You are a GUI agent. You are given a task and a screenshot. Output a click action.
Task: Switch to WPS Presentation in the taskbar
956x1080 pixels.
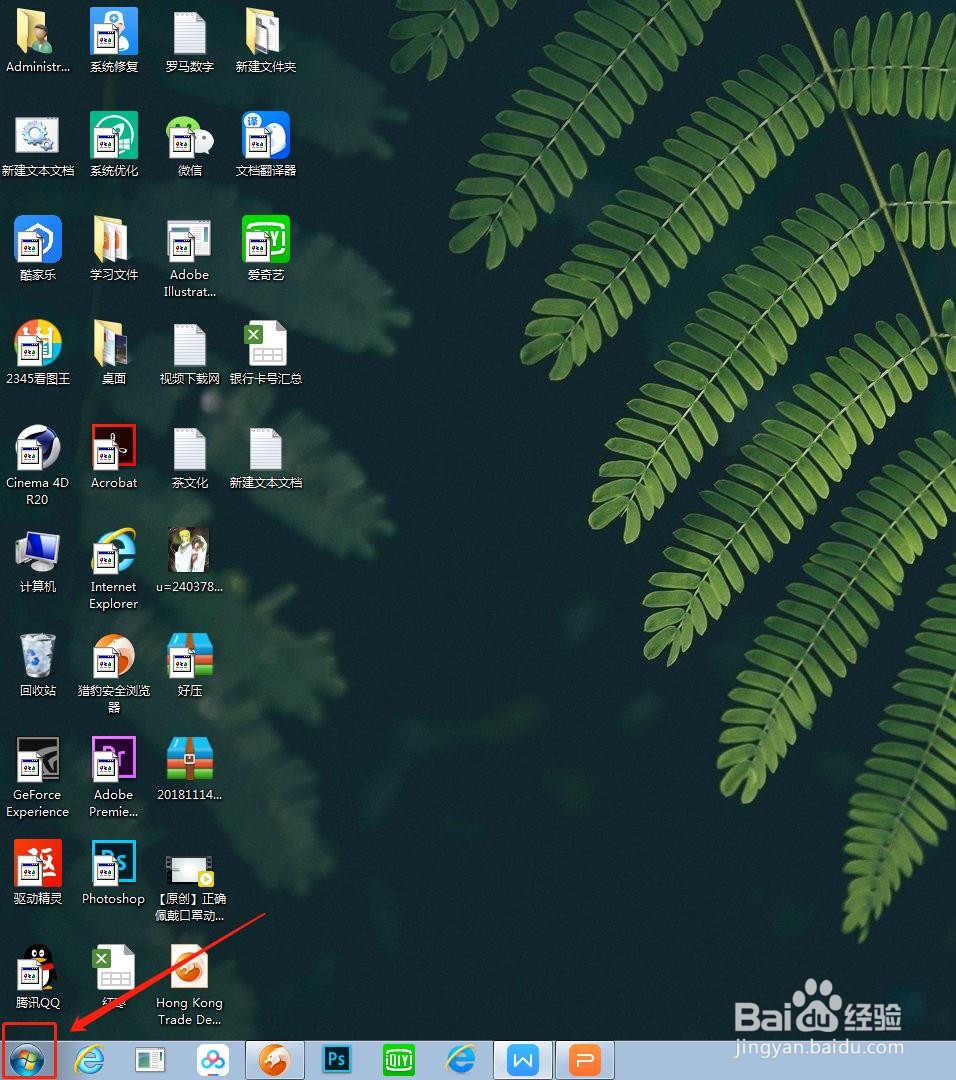pyautogui.click(x=585, y=1059)
